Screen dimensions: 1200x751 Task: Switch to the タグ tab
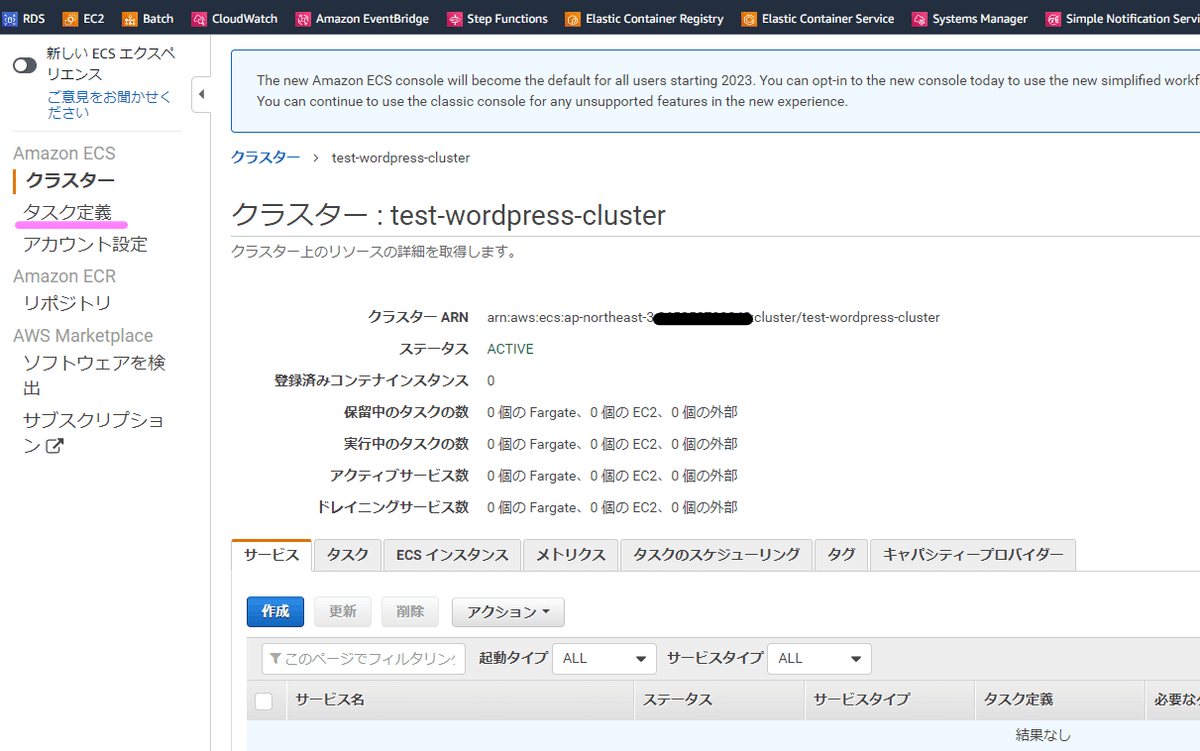841,555
